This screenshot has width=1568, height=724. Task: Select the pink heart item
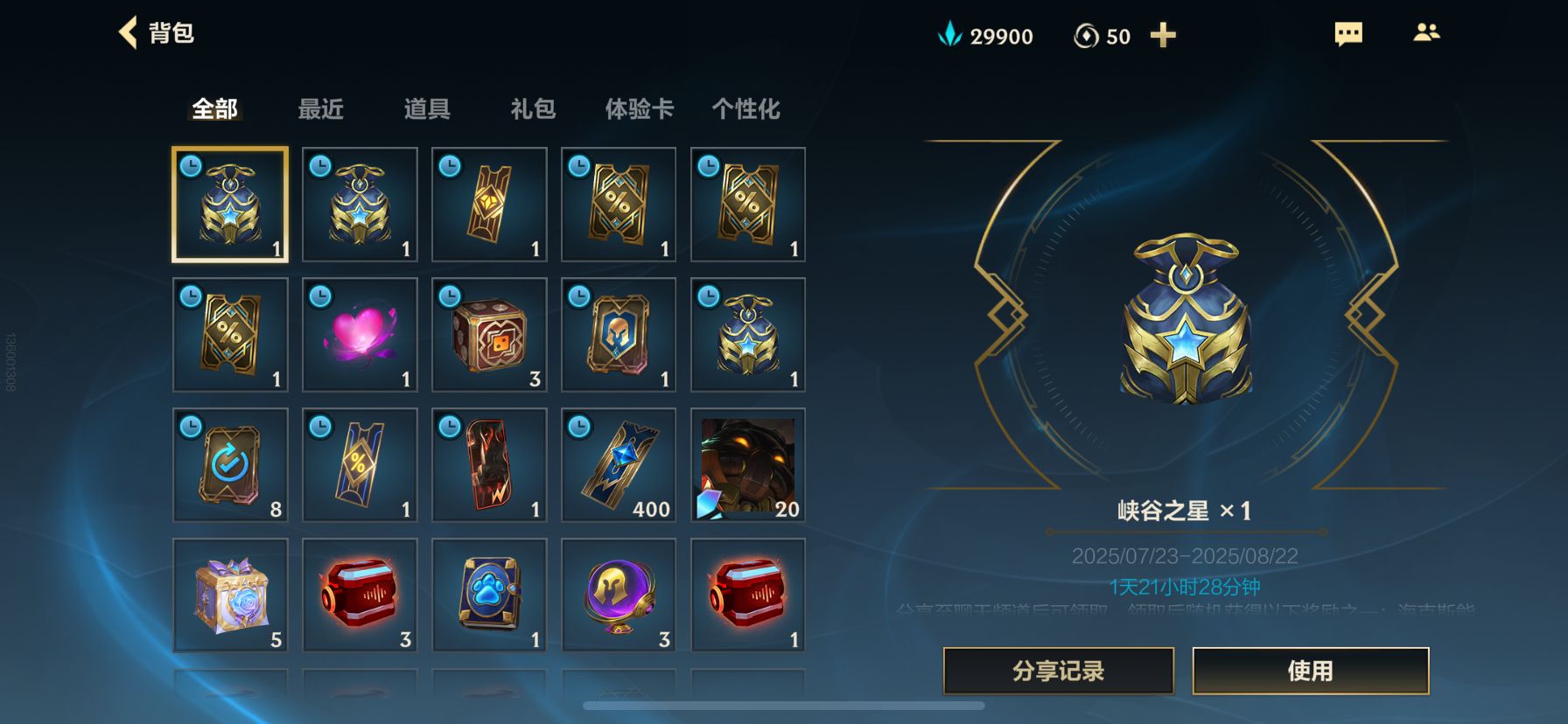(360, 335)
